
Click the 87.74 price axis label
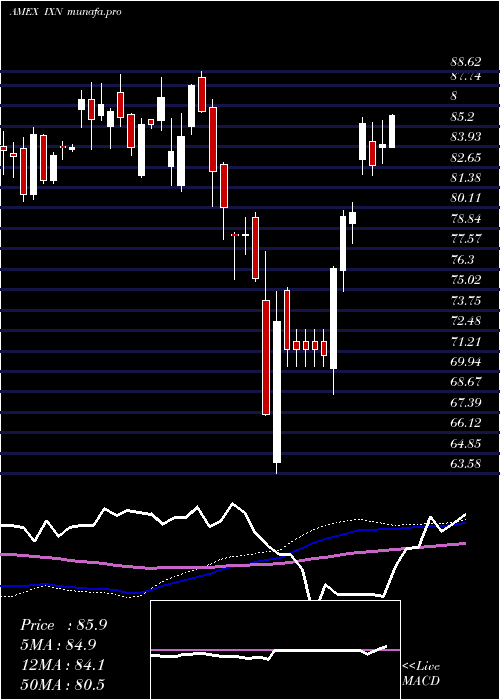click(466, 76)
